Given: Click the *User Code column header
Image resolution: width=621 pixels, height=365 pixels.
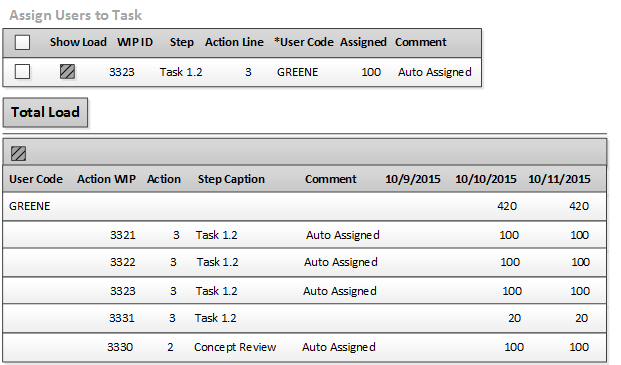Looking at the screenshot, I should pyautogui.click(x=304, y=42).
